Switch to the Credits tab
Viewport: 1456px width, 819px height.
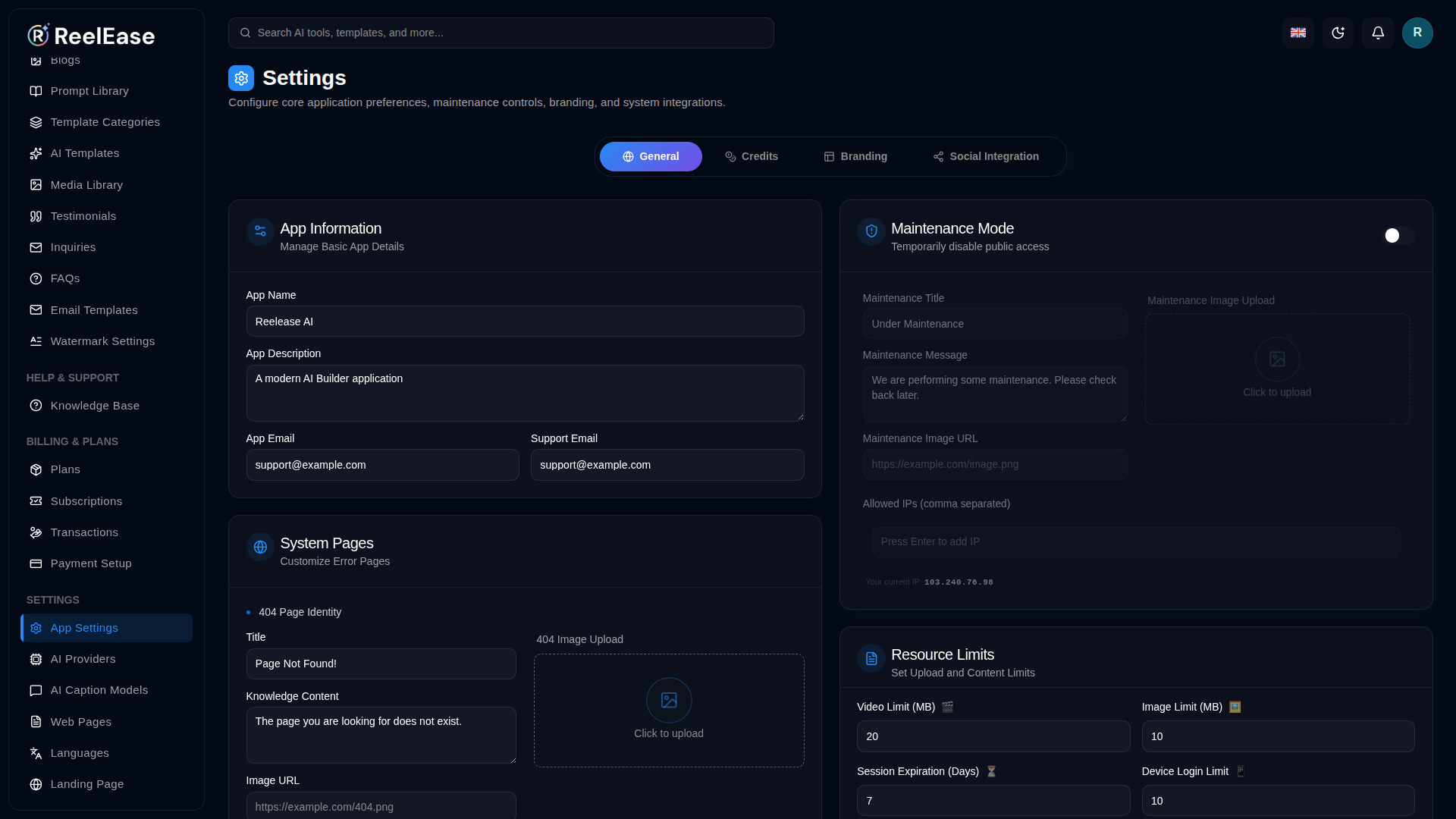[x=752, y=156]
